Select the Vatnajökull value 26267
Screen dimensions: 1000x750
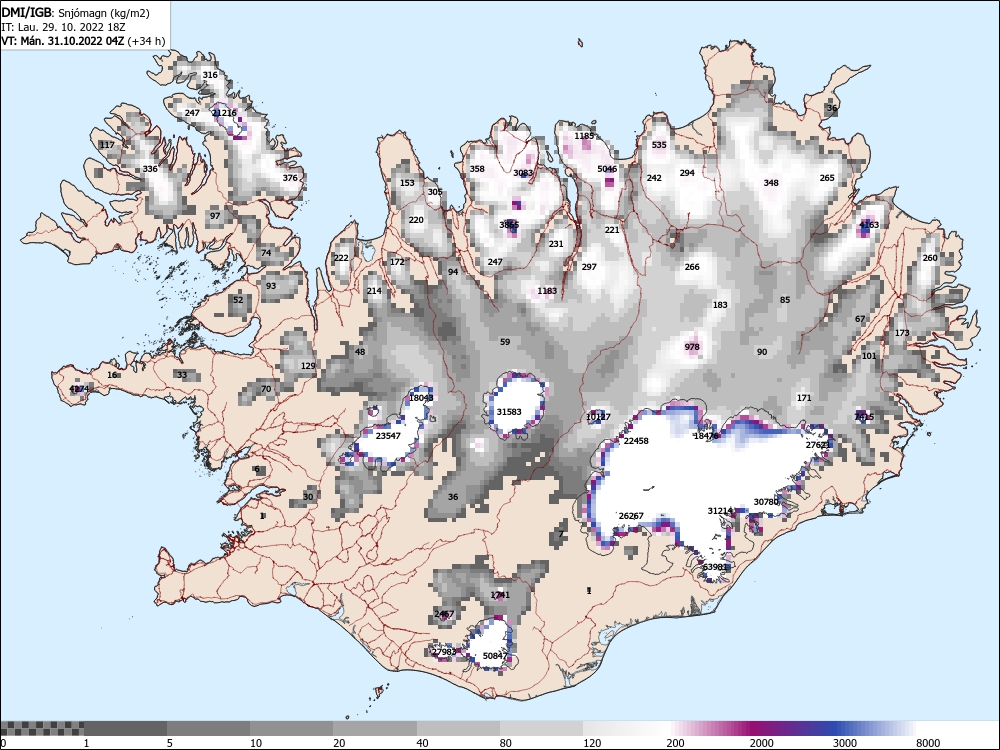[x=631, y=515]
